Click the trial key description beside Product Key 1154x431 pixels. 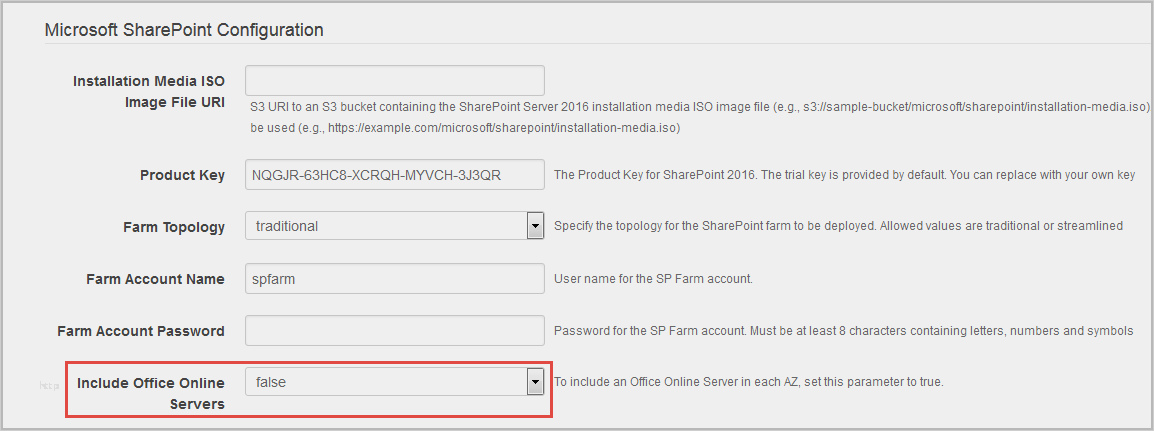point(844,175)
